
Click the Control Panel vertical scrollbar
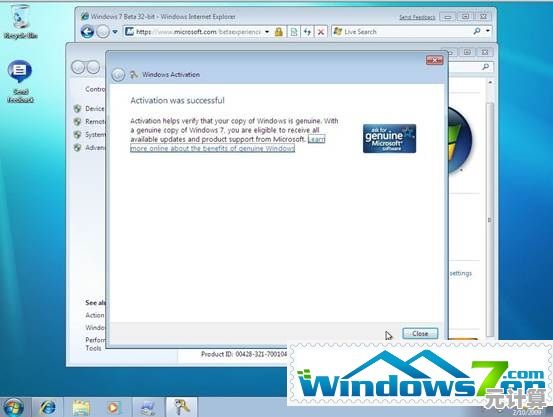click(490, 219)
